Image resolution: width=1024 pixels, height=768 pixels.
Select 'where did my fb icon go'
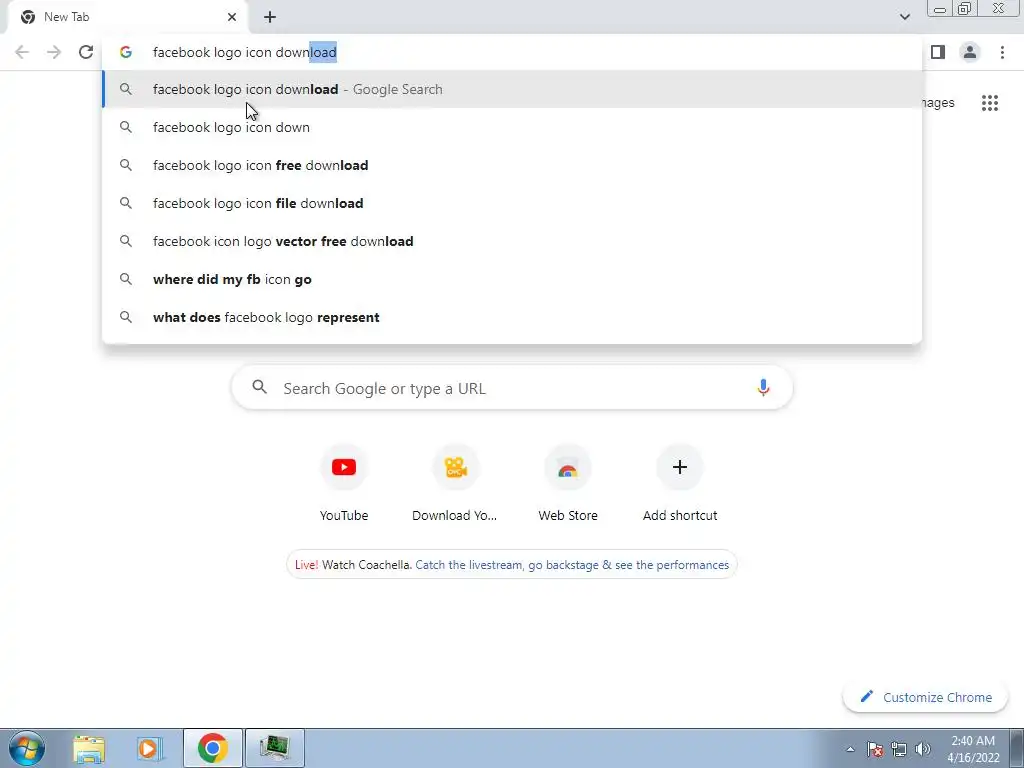(x=512, y=279)
